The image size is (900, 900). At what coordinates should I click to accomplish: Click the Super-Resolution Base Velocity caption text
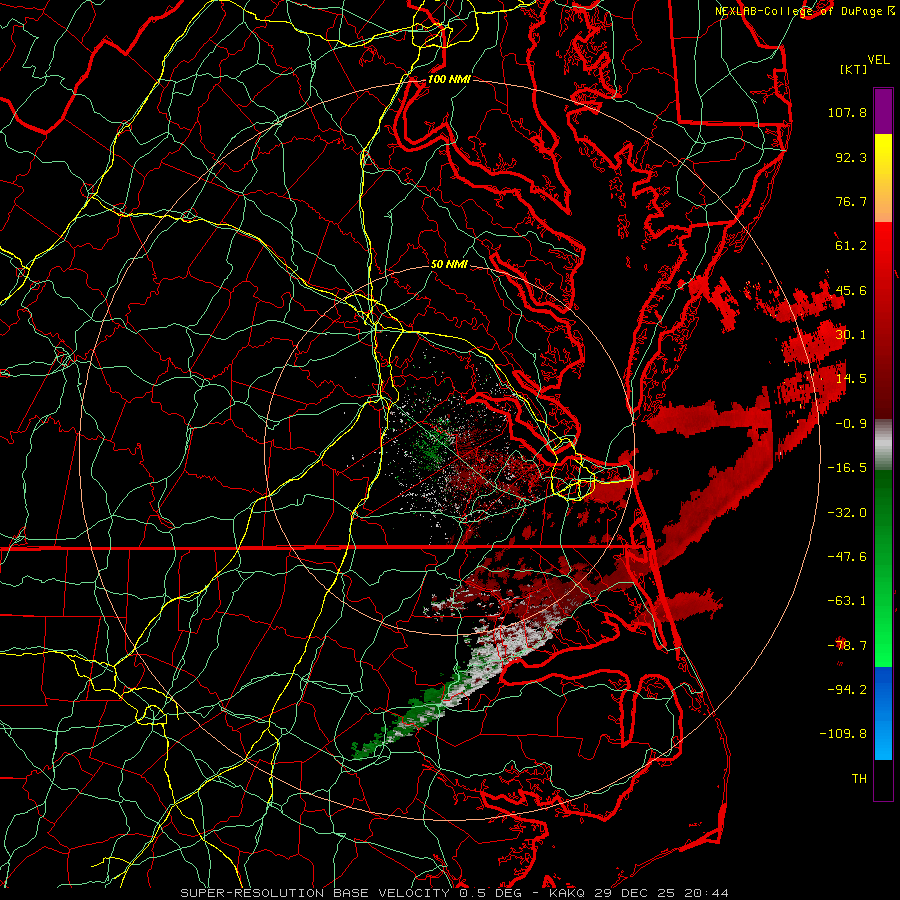click(454, 893)
